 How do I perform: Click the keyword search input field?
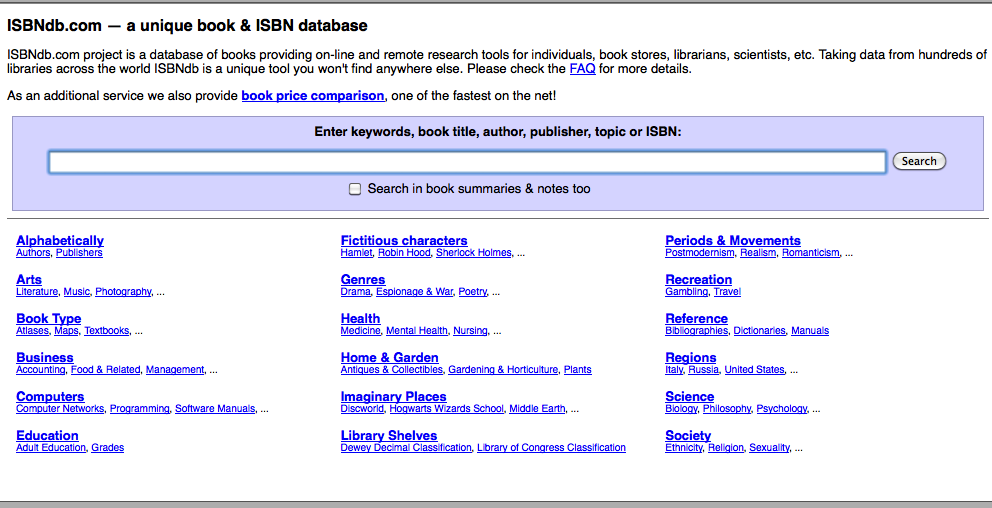pyautogui.click(x=467, y=162)
